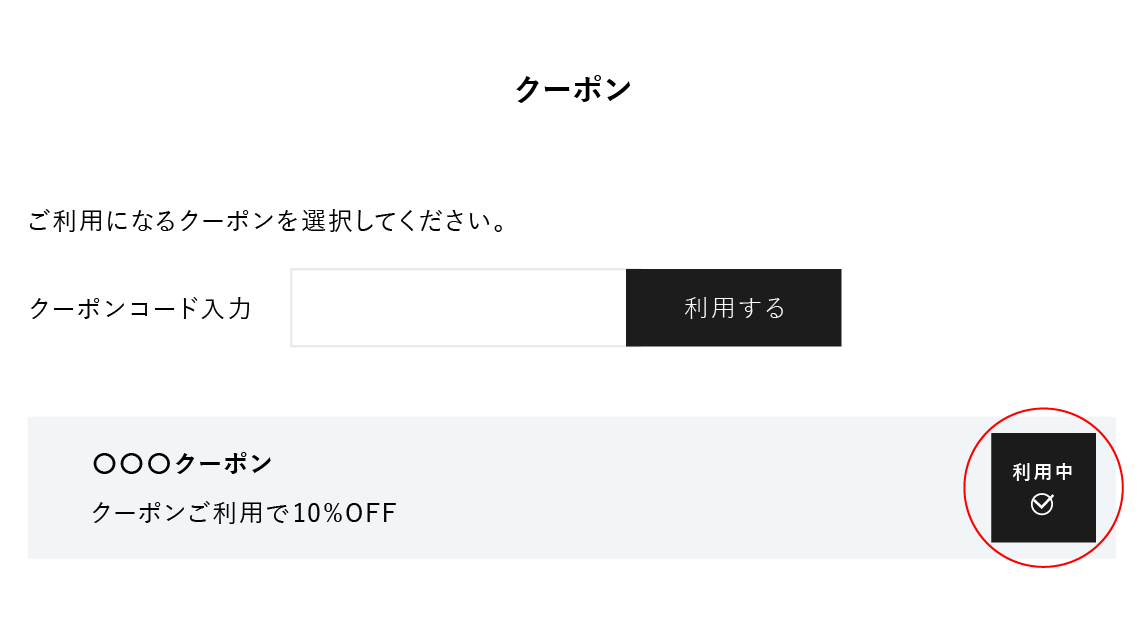This screenshot has width=1147, height=626.
Task: Click the 利用中 text on the black button
Action: [x=1043, y=472]
